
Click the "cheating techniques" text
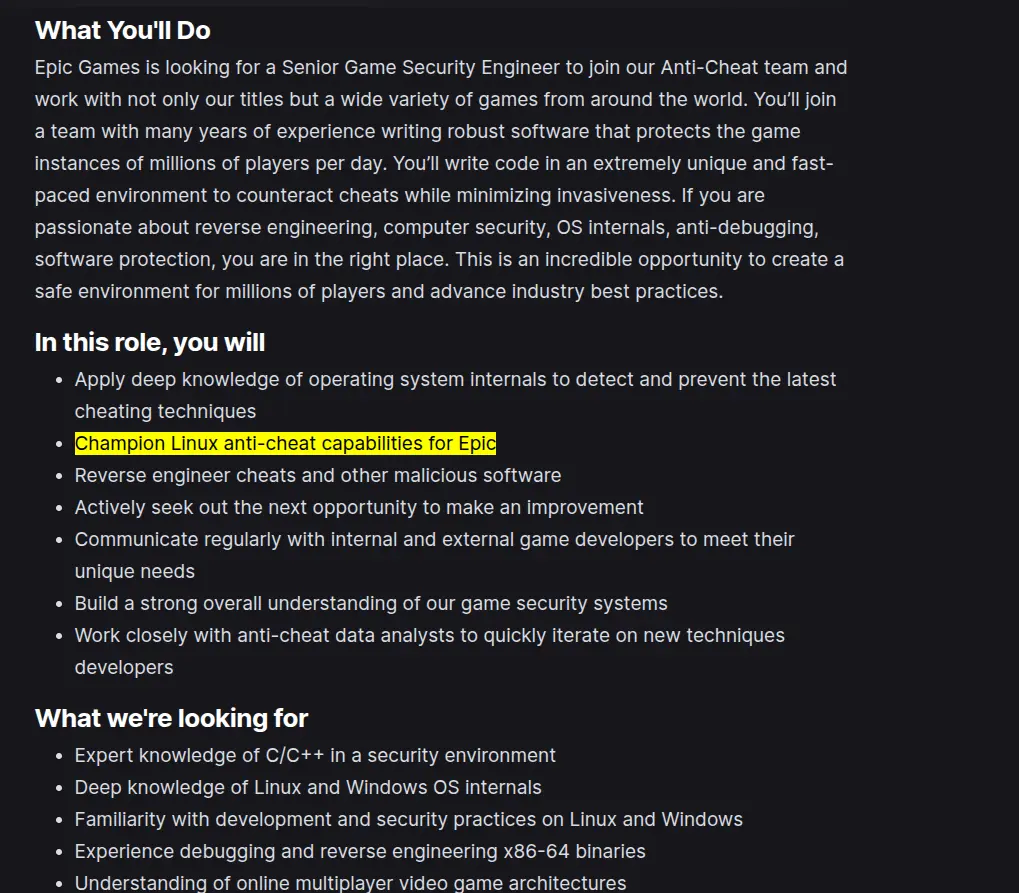pyautogui.click(x=165, y=411)
